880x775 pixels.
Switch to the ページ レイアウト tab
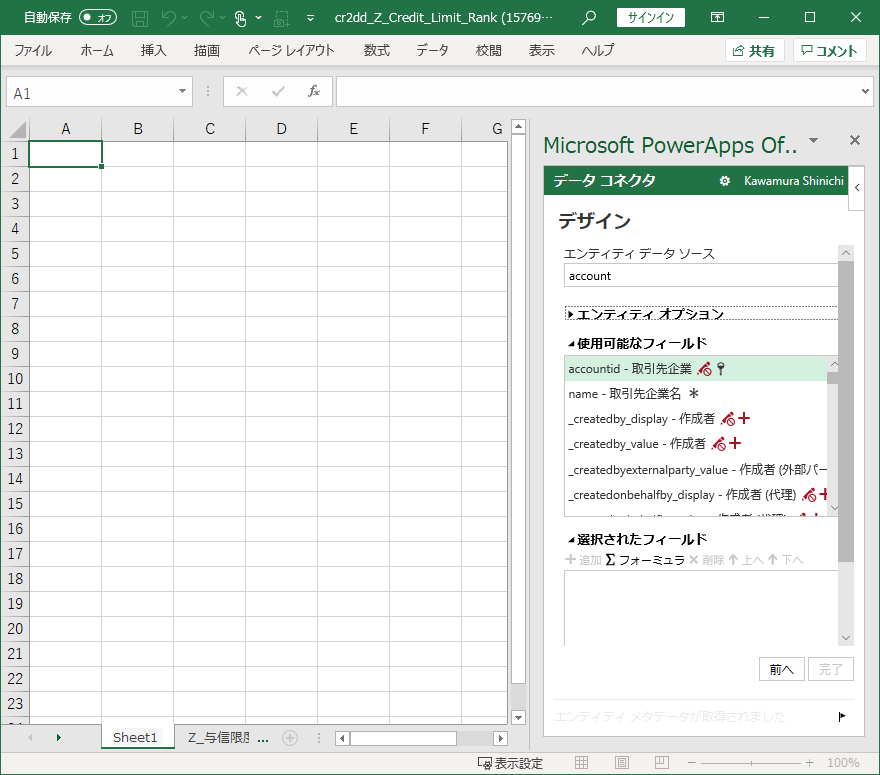[291, 51]
